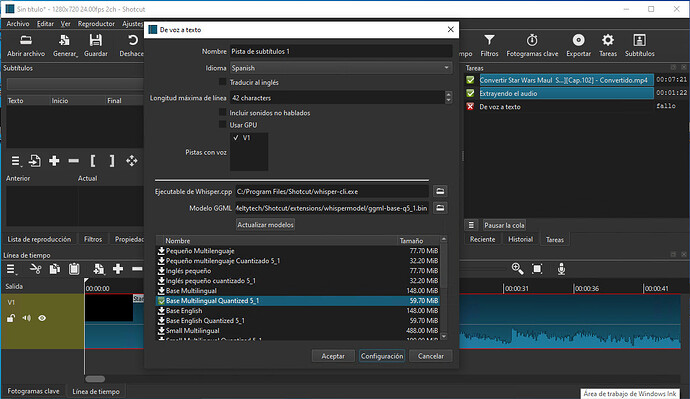Select Inglés pequeño model row
Viewport: 690px width, 399px height.
pyautogui.click(x=298, y=271)
